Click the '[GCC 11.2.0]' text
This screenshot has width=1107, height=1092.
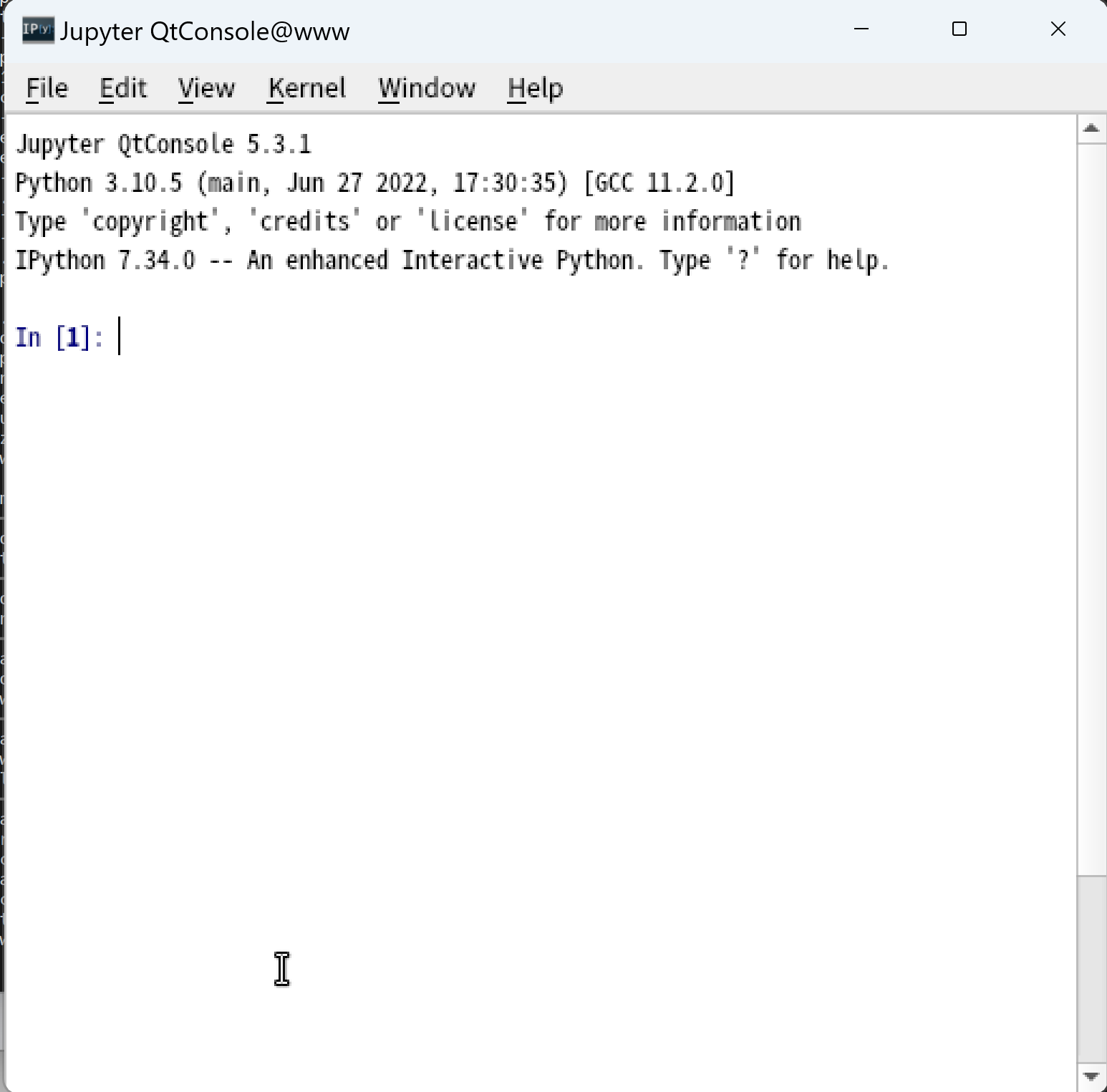[660, 183]
